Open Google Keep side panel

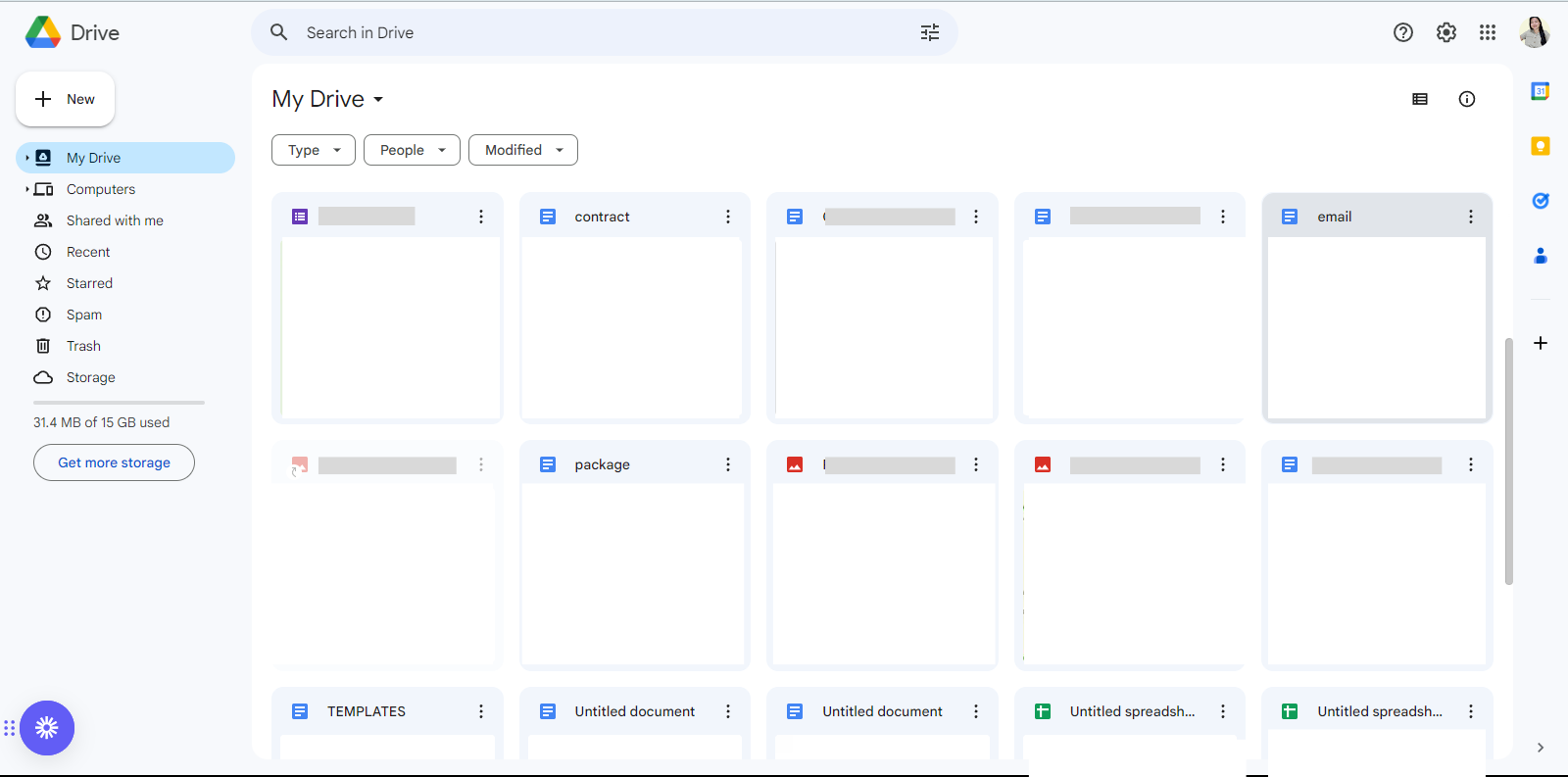click(1541, 146)
